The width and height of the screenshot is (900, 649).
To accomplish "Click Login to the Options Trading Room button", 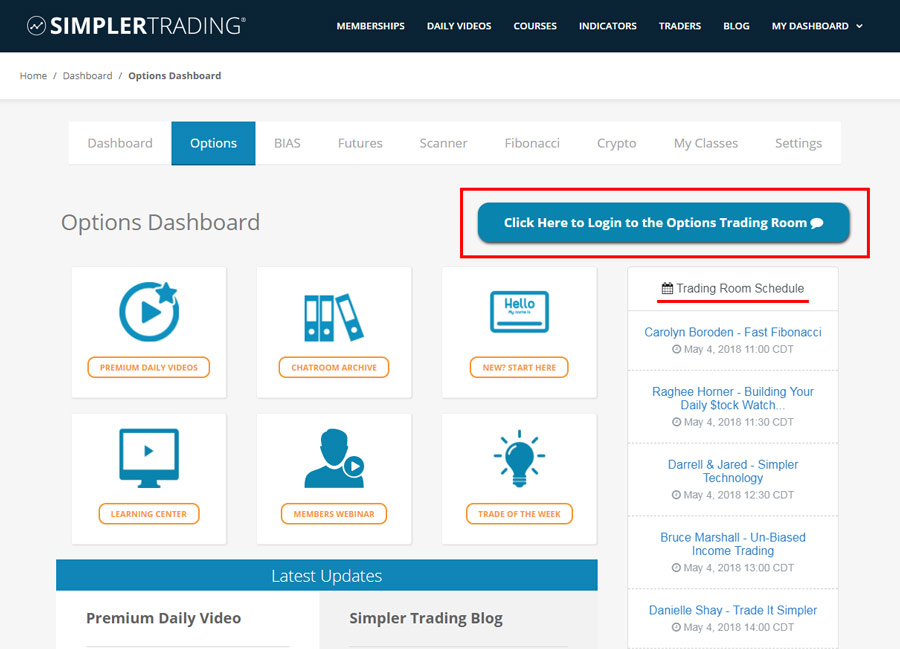I will click(664, 223).
